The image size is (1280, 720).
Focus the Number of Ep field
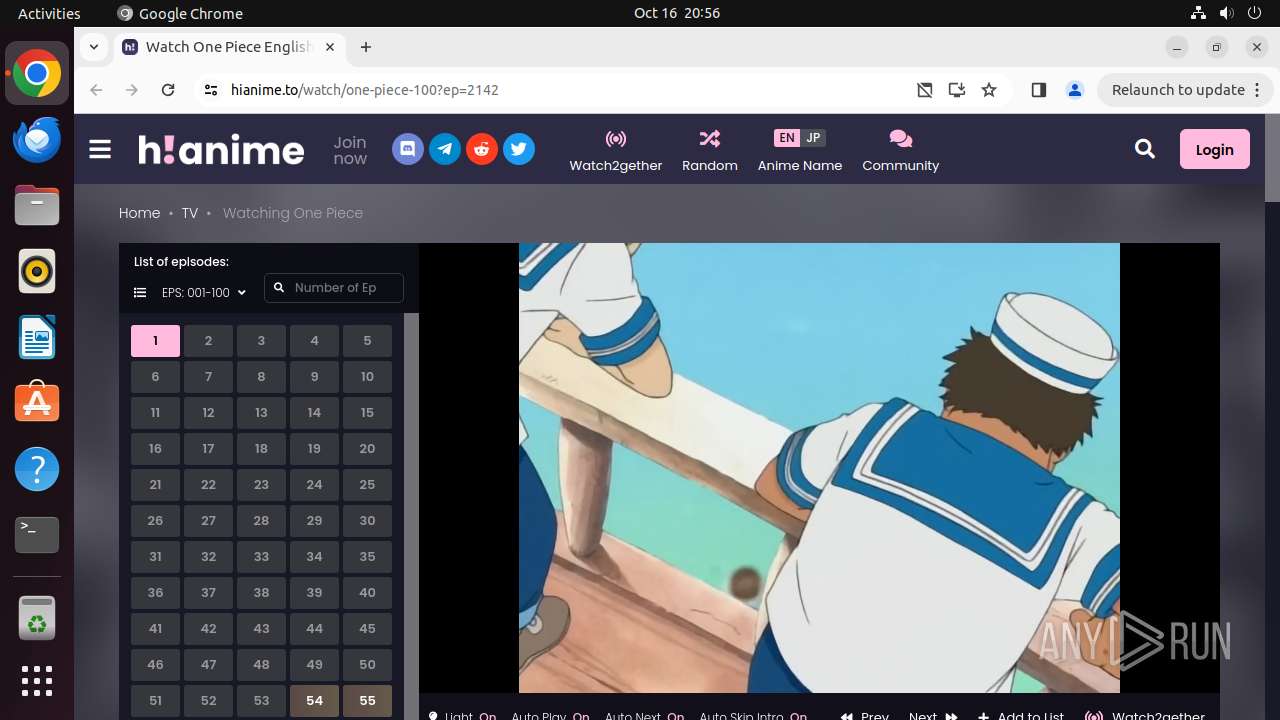click(x=334, y=288)
